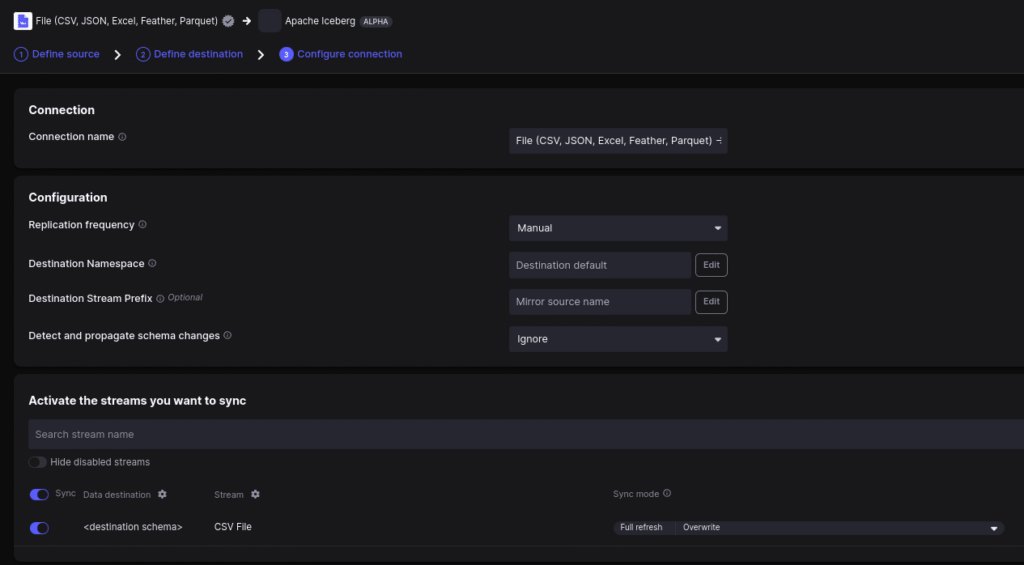This screenshot has height=565, width=1024.
Task: Click the info icon beside Replication frequency
Action: (142, 225)
